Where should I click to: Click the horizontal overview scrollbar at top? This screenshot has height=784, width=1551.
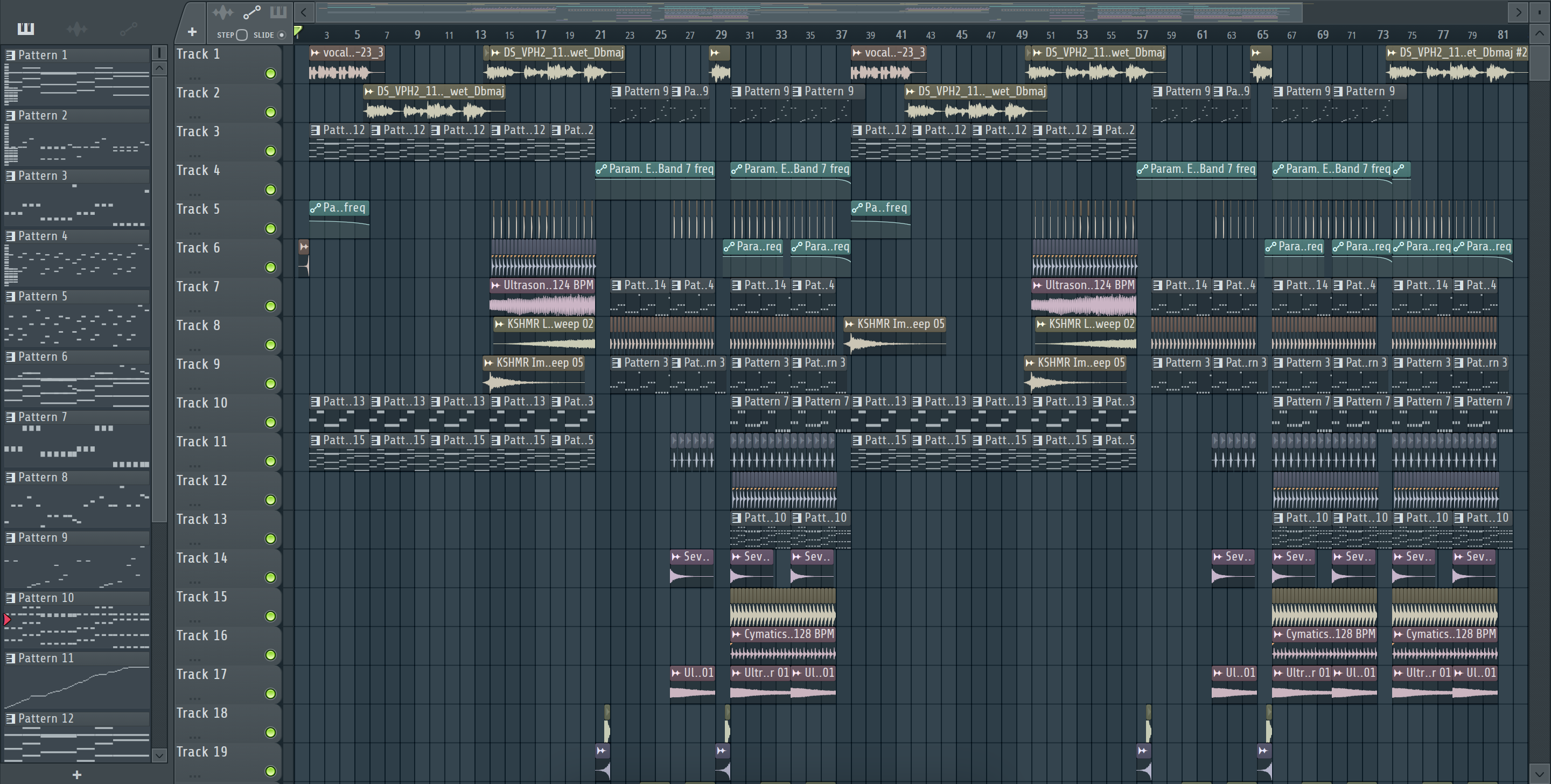[810, 12]
